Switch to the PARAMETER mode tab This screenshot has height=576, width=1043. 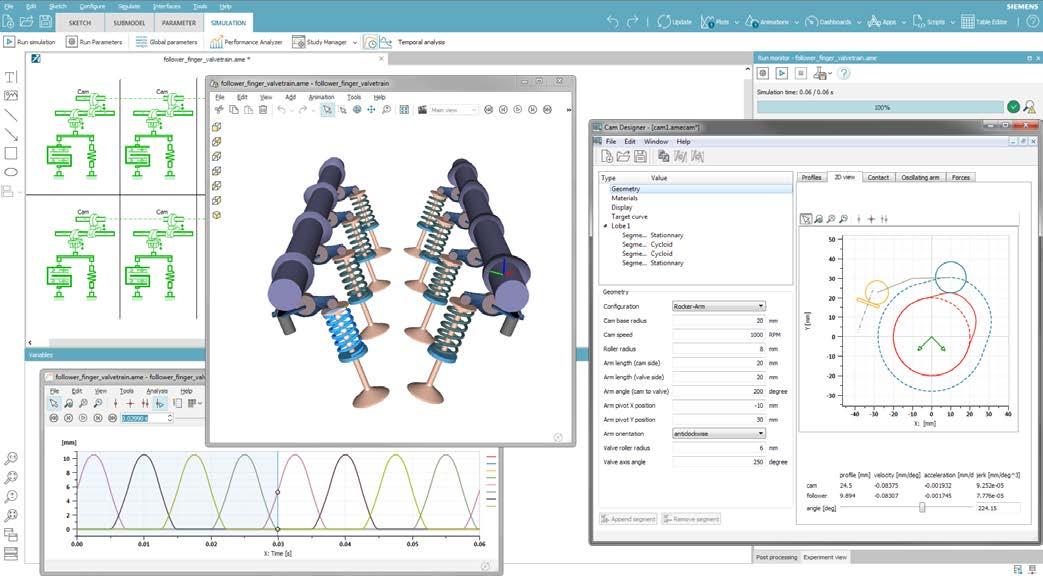[x=179, y=23]
